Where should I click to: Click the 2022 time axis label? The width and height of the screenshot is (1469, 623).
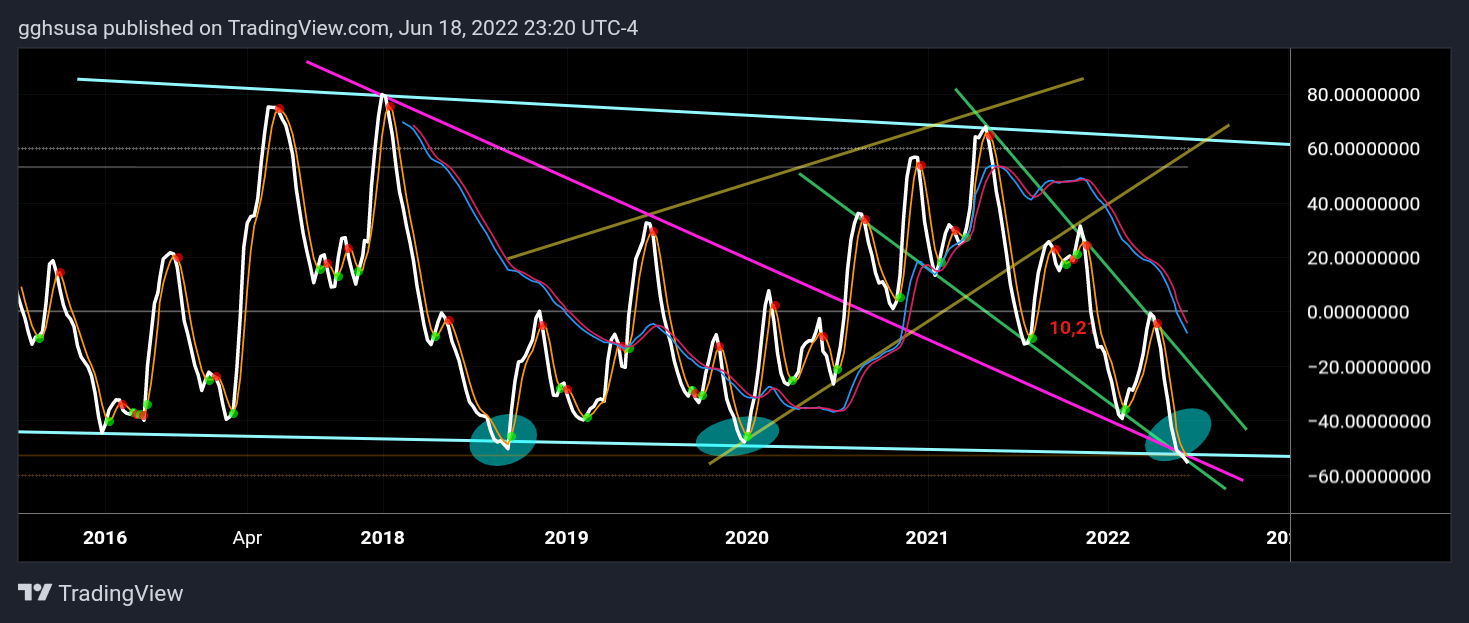tap(1109, 538)
